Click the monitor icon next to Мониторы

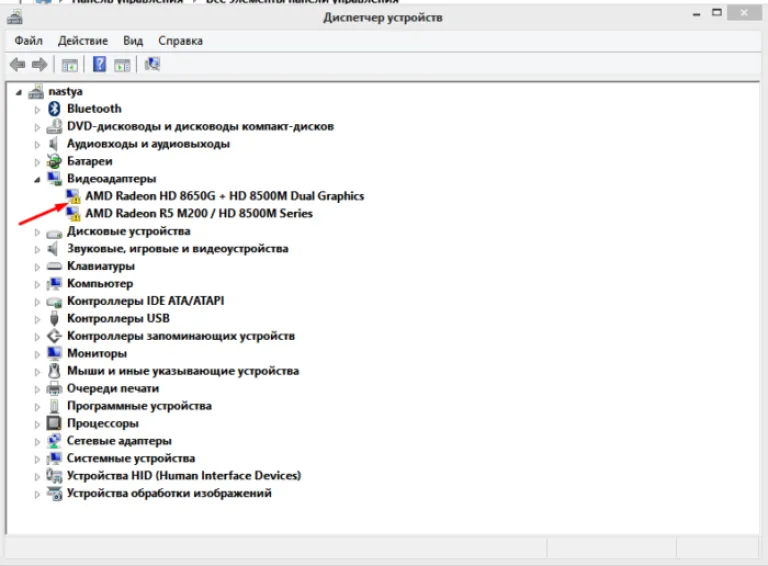54,353
